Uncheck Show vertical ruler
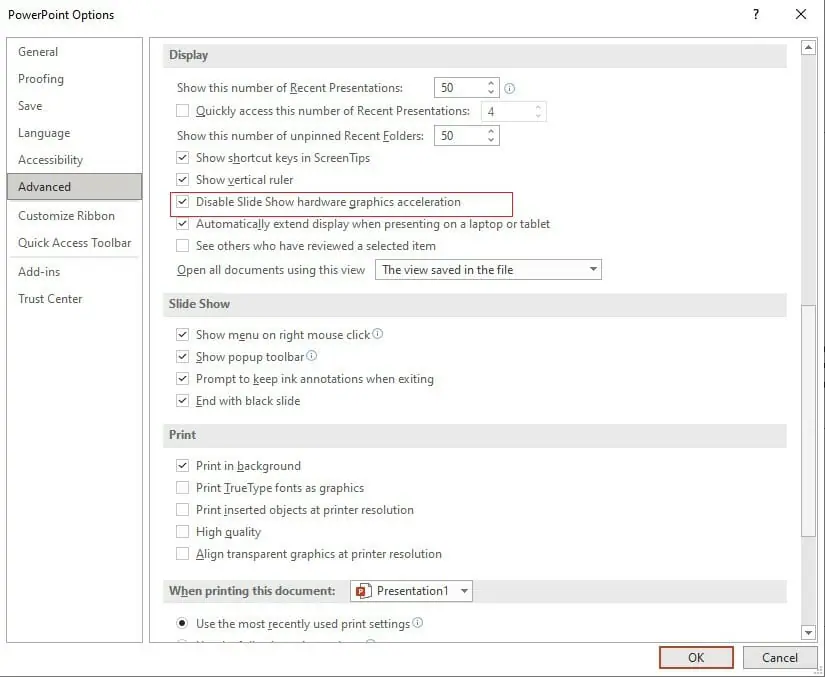825x677 pixels. tap(183, 180)
